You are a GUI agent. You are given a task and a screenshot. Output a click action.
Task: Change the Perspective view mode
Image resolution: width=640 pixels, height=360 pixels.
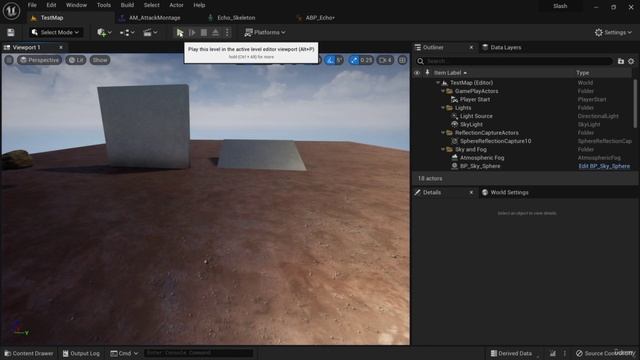[x=40, y=60]
